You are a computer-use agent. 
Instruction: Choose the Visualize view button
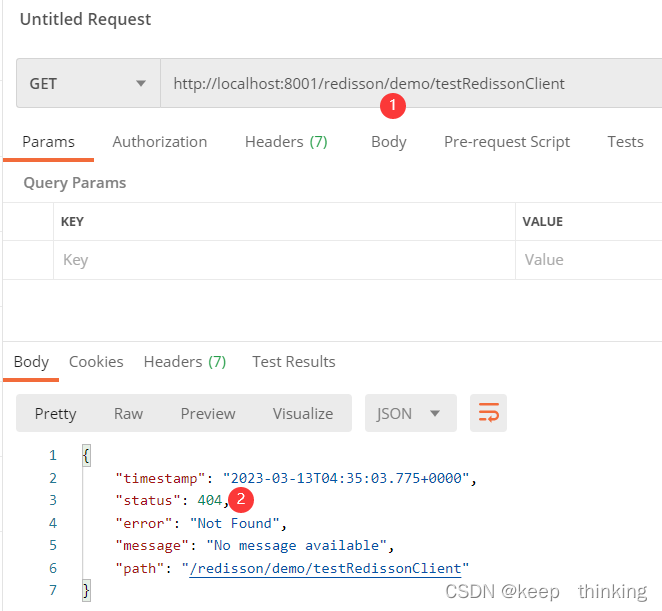coord(303,413)
